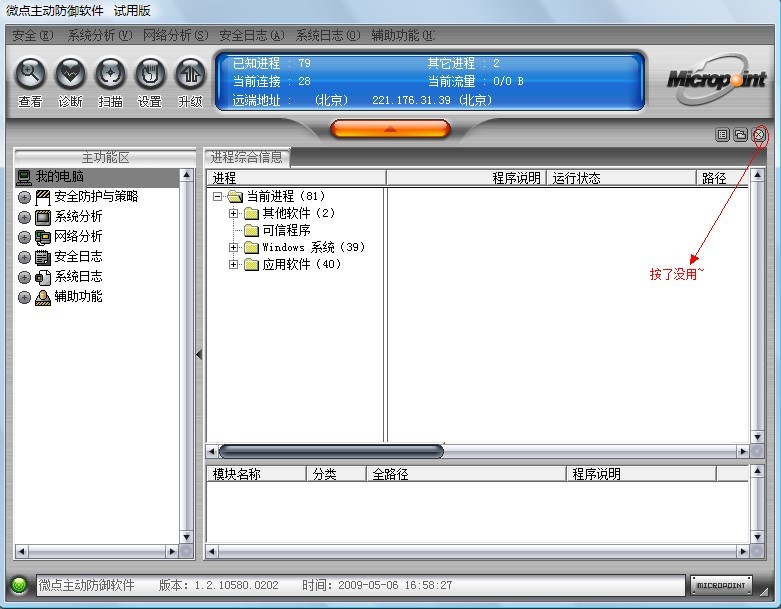Click the 模块名称 column header
781x609 pixels.
tap(256, 474)
